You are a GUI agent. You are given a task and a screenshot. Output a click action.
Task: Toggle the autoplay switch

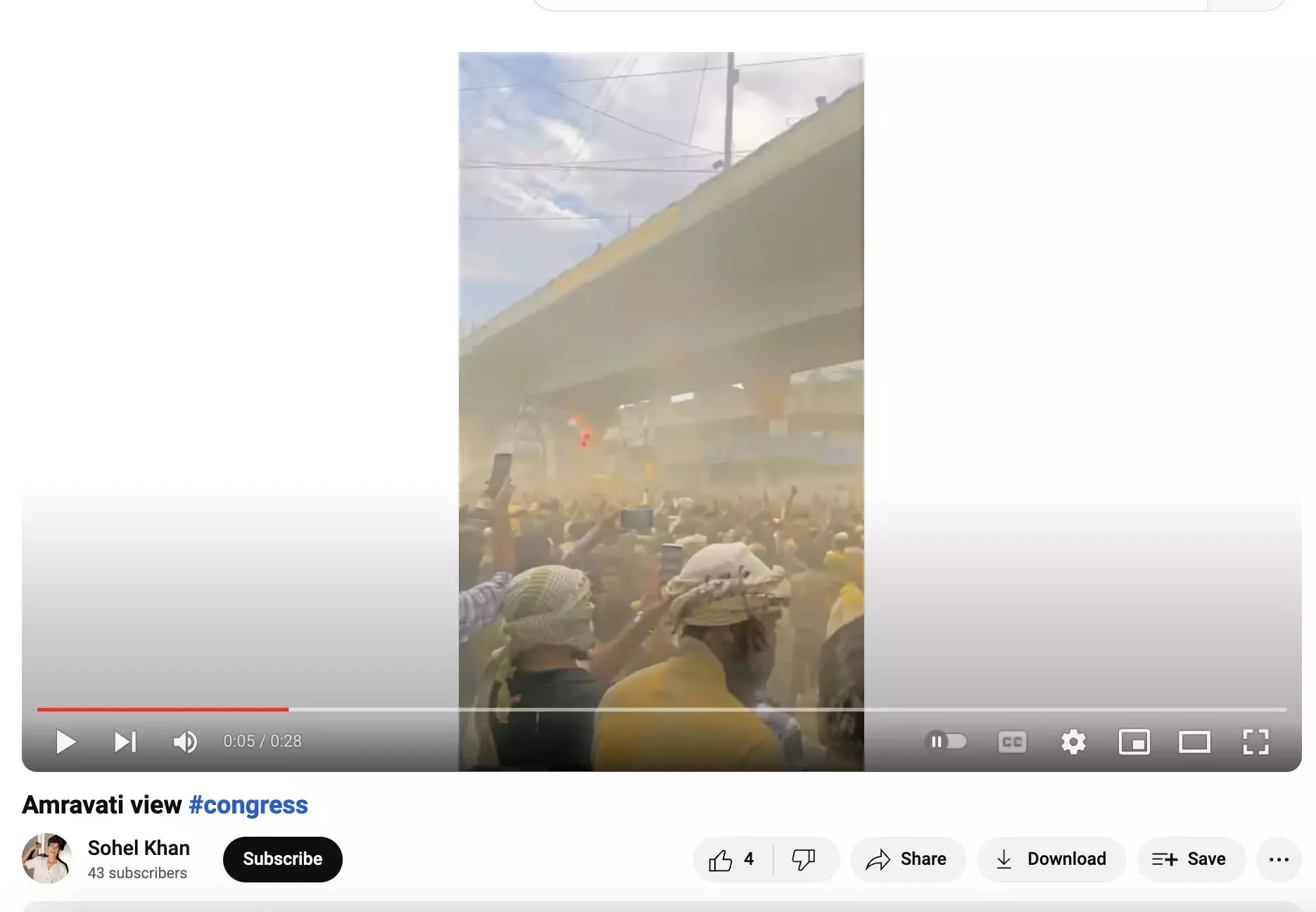point(946,742)
